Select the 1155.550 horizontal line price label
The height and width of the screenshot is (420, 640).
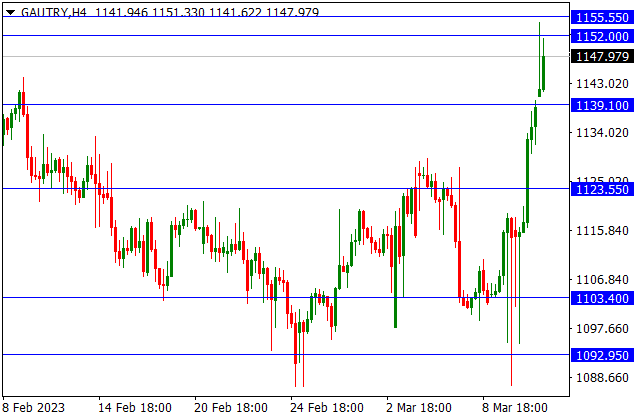[602, 18]
